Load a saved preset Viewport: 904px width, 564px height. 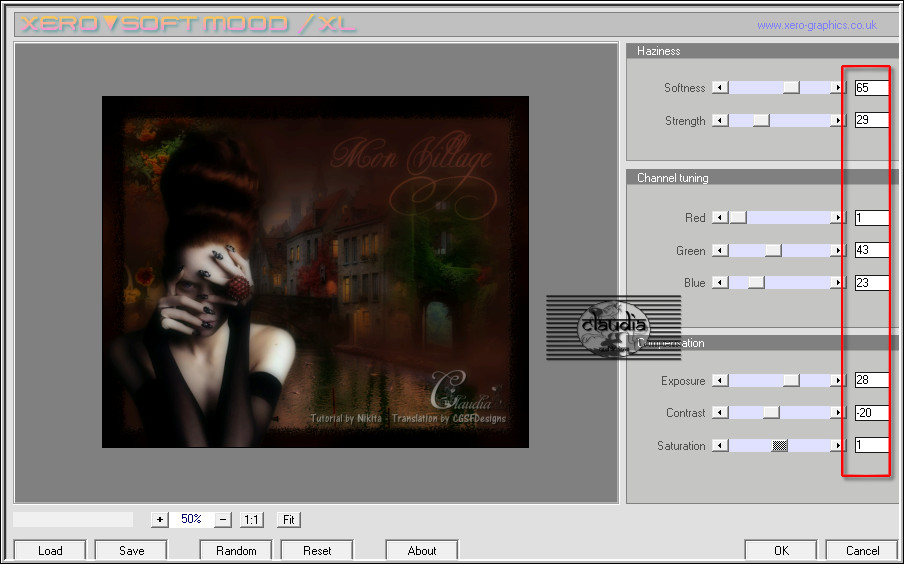click(x=50, y=551)
